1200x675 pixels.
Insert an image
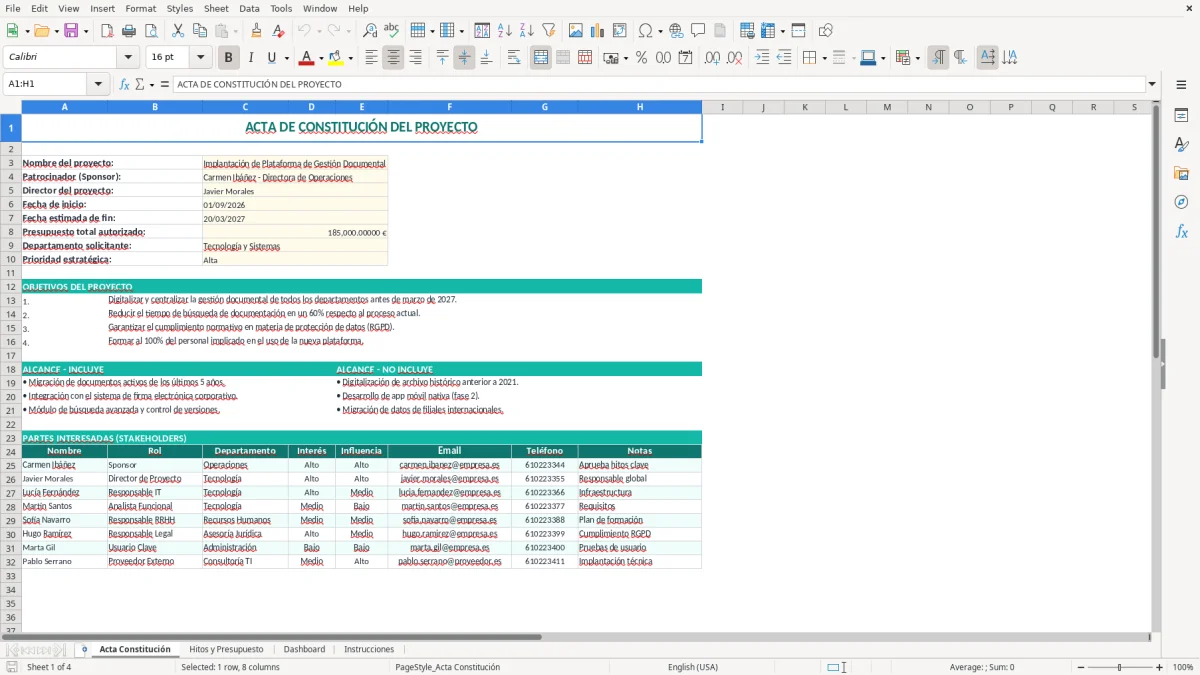coord(576,31)
